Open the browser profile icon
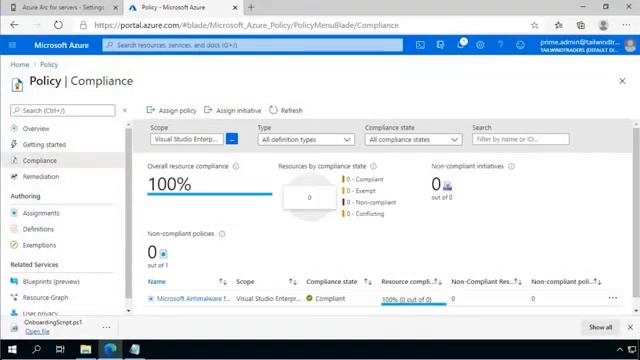 [x=603, y=25]
